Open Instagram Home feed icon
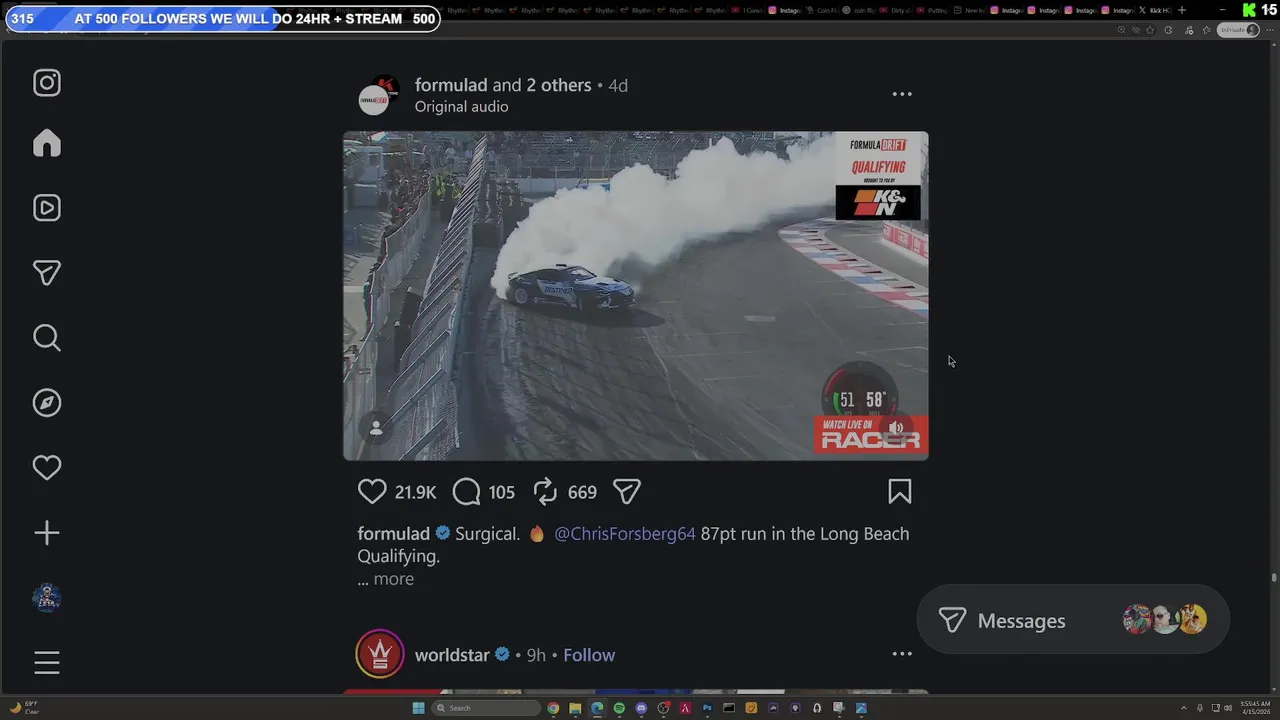This screenshot has height=720, width=1280. 47,143
